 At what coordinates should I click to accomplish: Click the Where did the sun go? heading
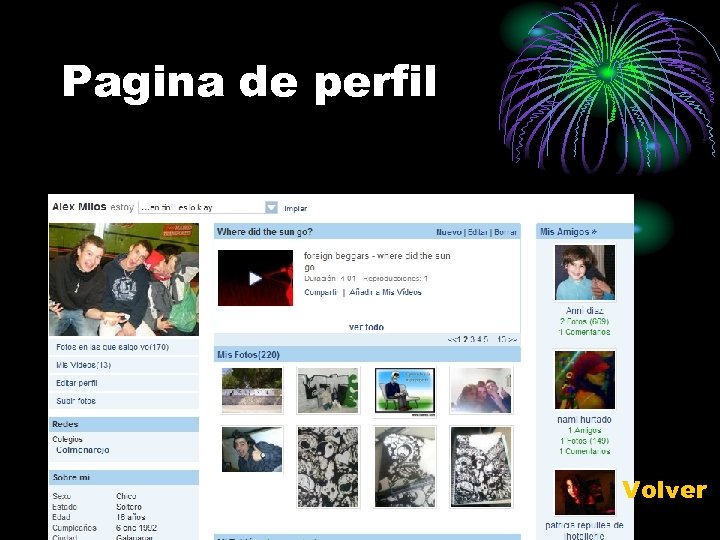pos(264,232)
